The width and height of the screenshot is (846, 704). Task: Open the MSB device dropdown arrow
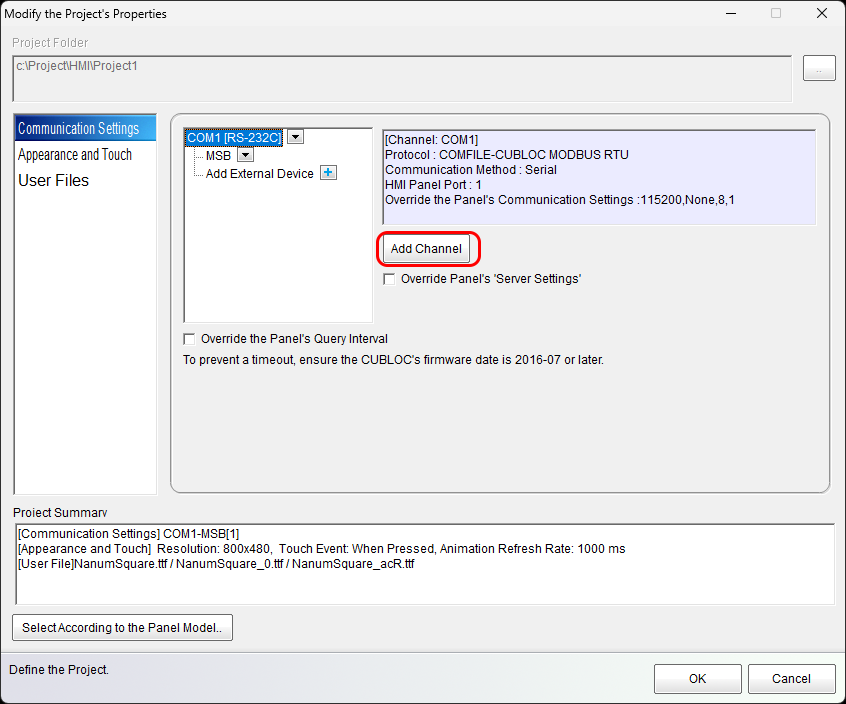click(245, 155)
